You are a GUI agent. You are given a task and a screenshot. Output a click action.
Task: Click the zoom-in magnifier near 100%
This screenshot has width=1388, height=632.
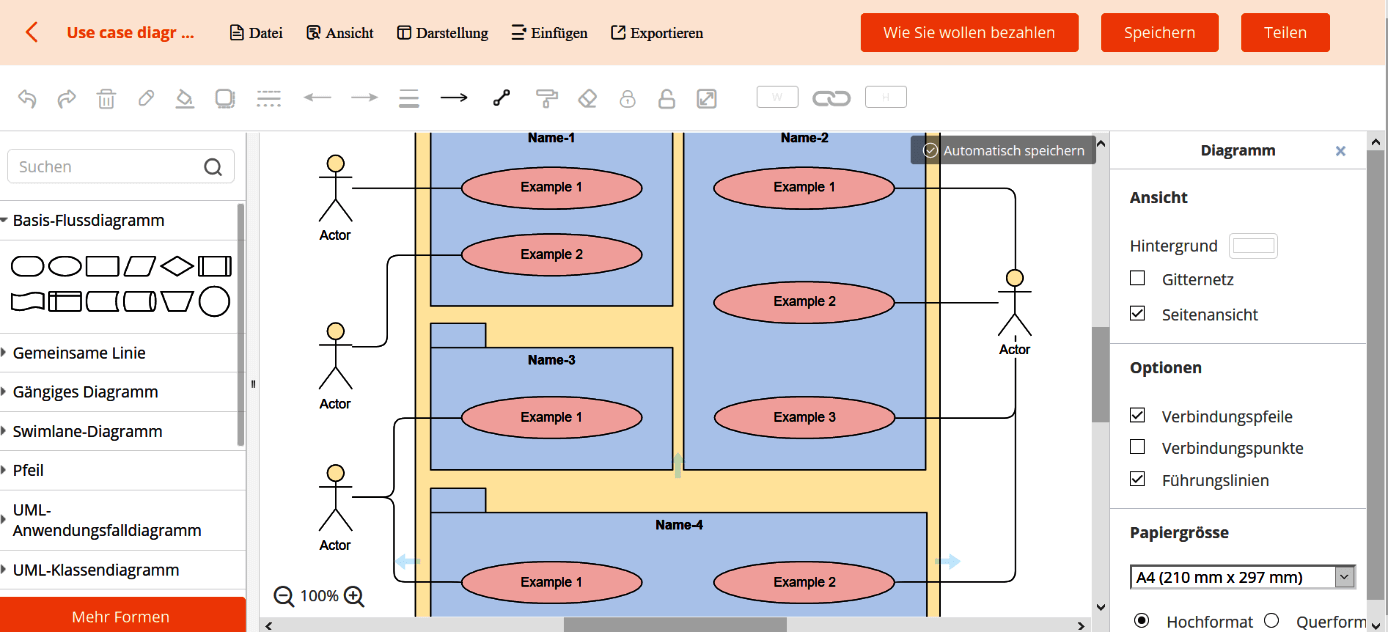(353, 596)
